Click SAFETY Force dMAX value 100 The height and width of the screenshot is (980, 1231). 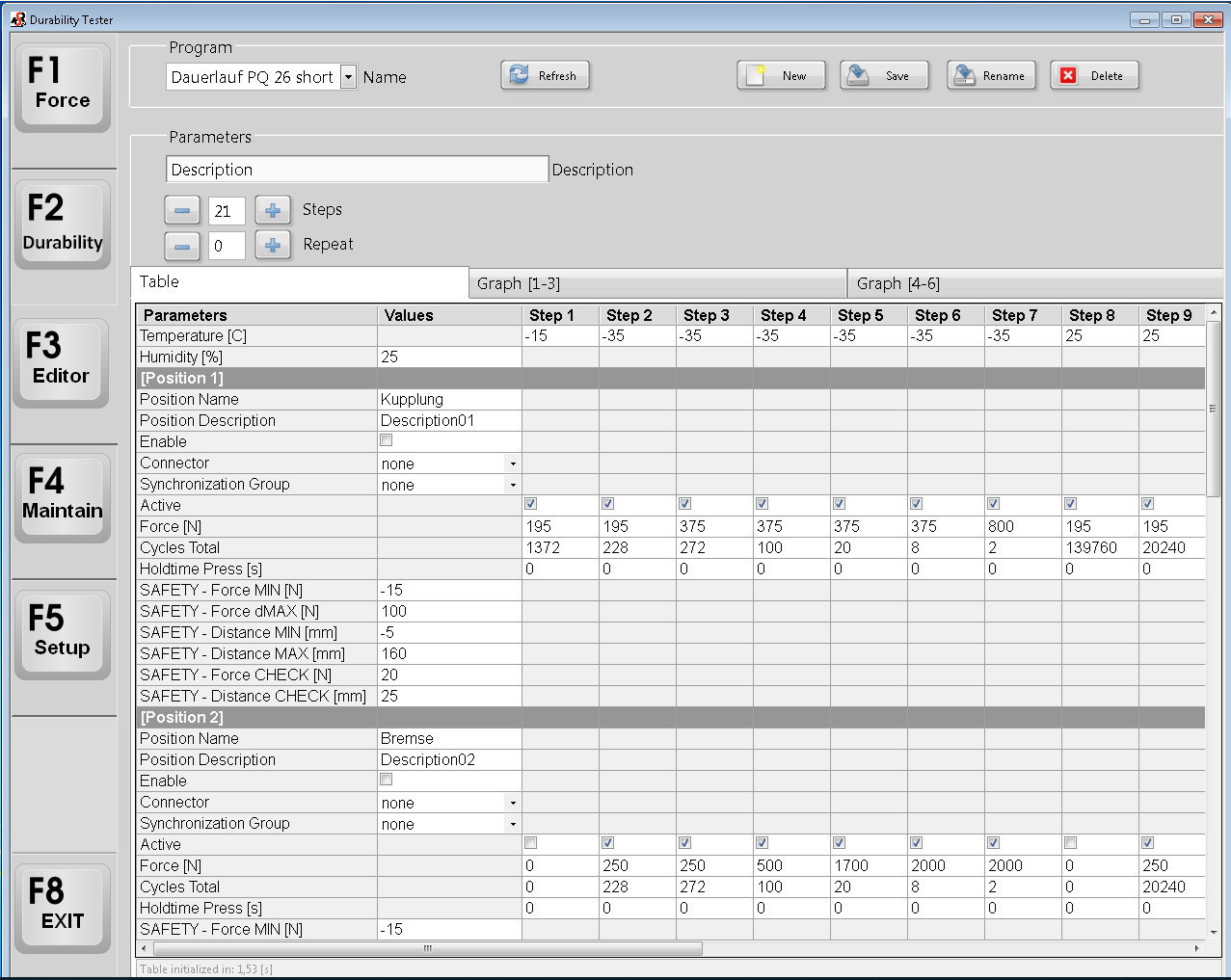click(449, 611)
